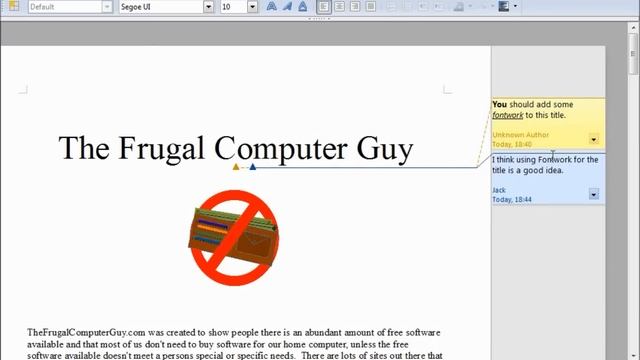Image resolution: width=640 pixels, height=360 pixels.
Task: Click the 'Today, 18:44' timestamp
Action: tap(512, 200)
